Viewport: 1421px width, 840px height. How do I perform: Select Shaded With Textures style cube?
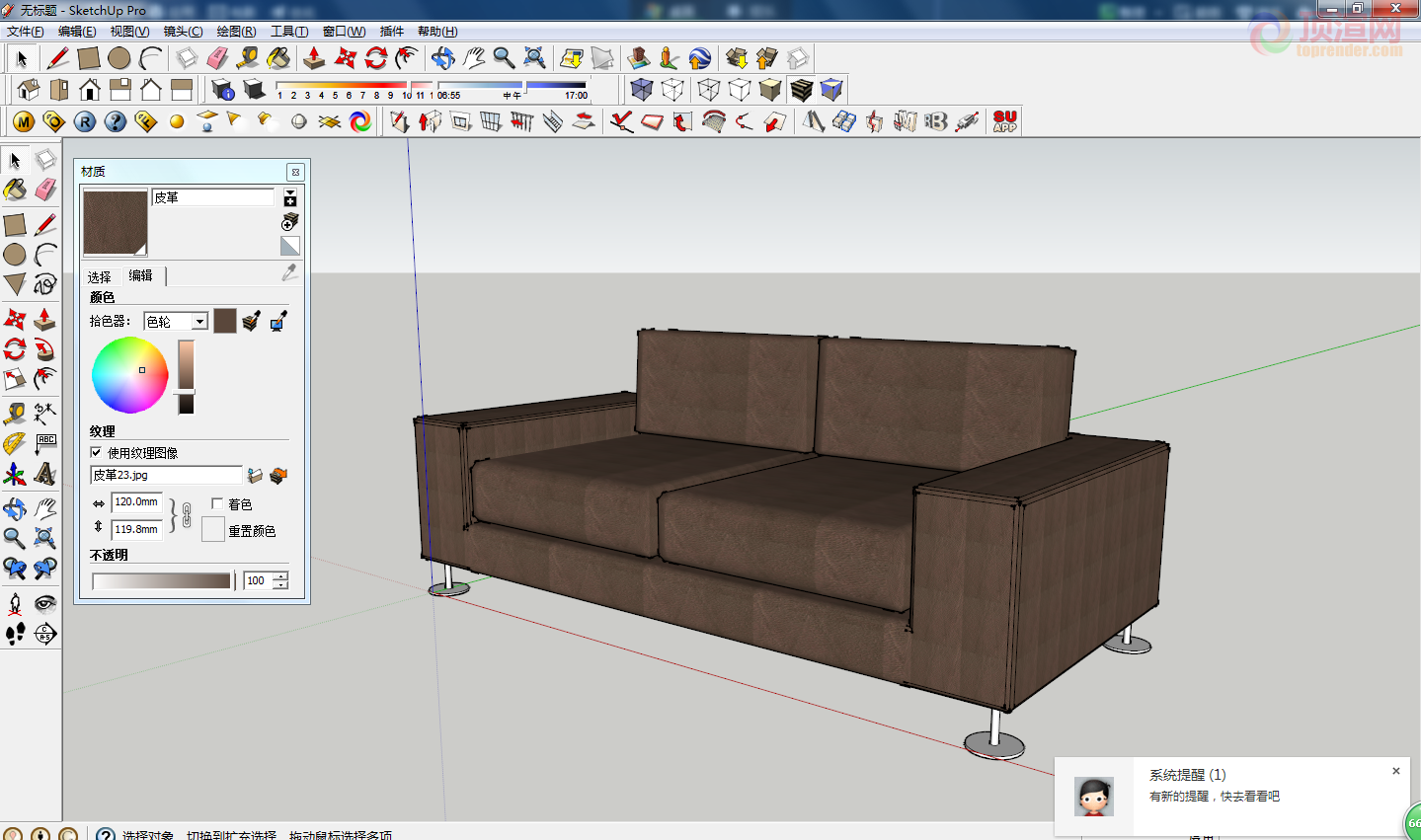(801, 90)
